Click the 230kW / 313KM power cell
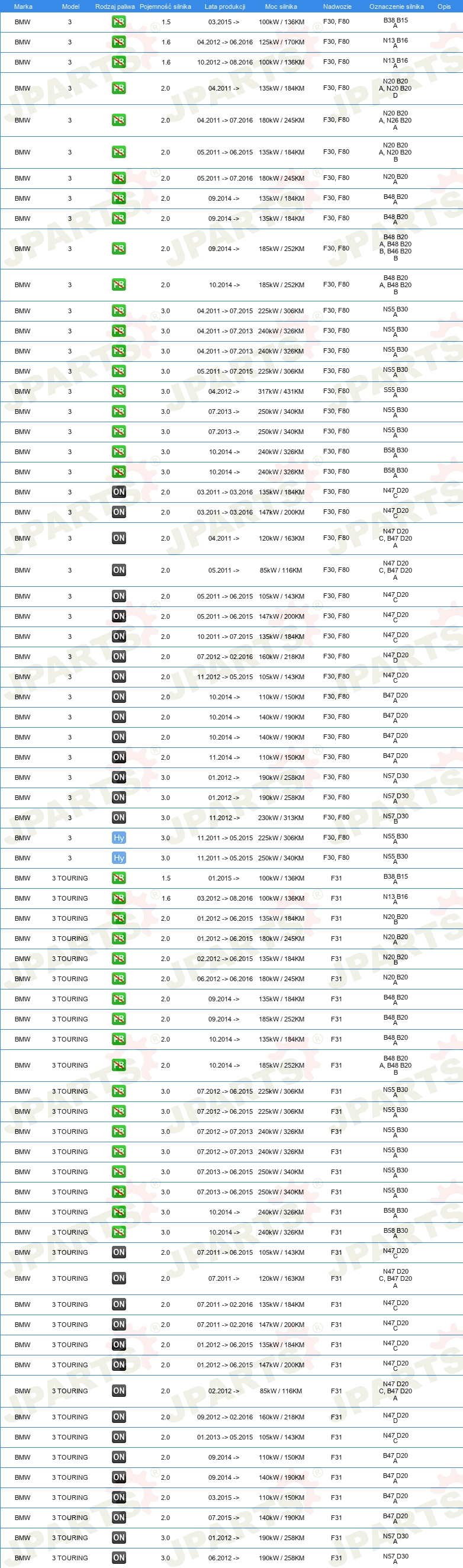This screenshot has height=1568, width=463. point(281,818)
